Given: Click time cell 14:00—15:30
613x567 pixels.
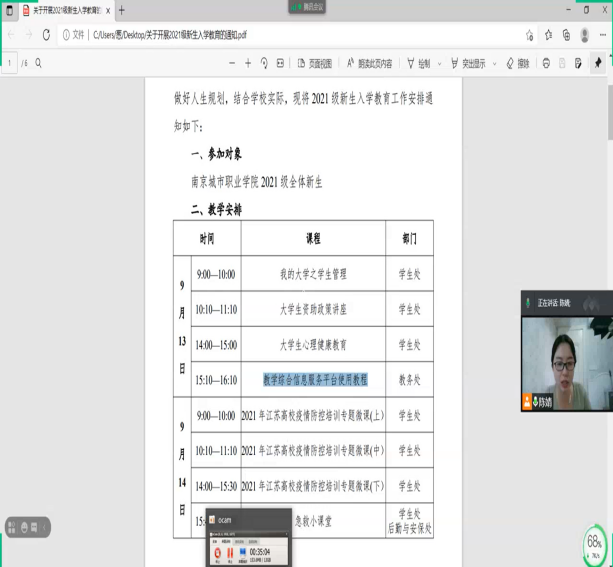Looking at the screenshot, I should [216, 486].
